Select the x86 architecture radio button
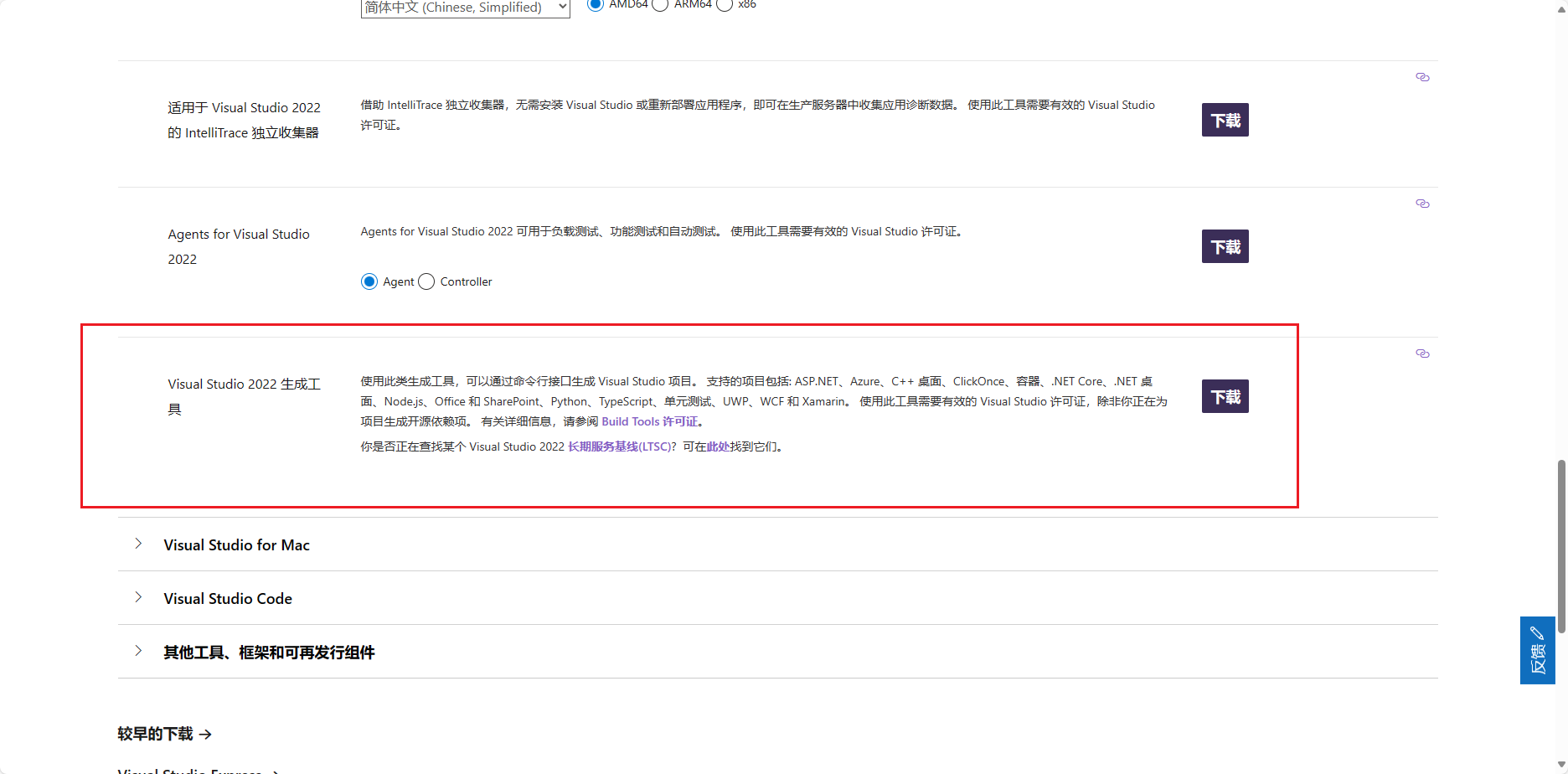 coord(725,4)
